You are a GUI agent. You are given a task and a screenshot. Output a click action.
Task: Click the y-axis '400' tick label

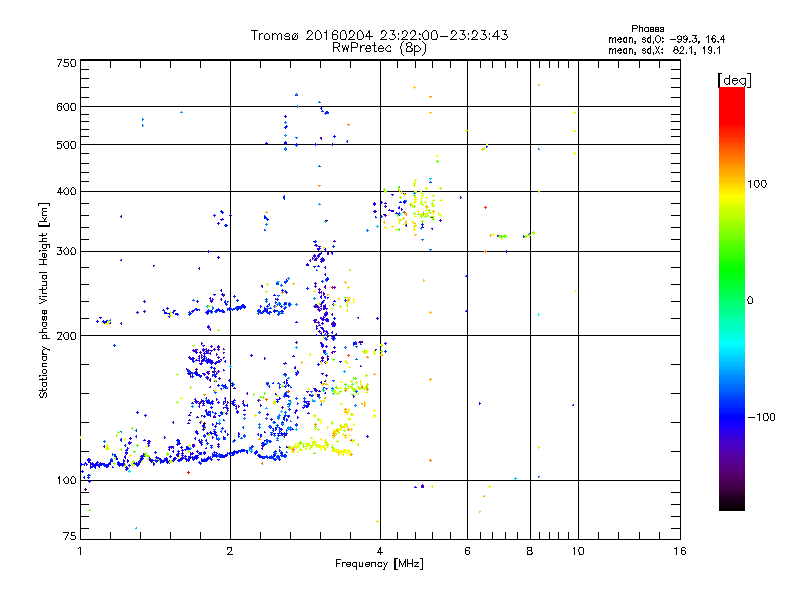[x=66, y=192]
